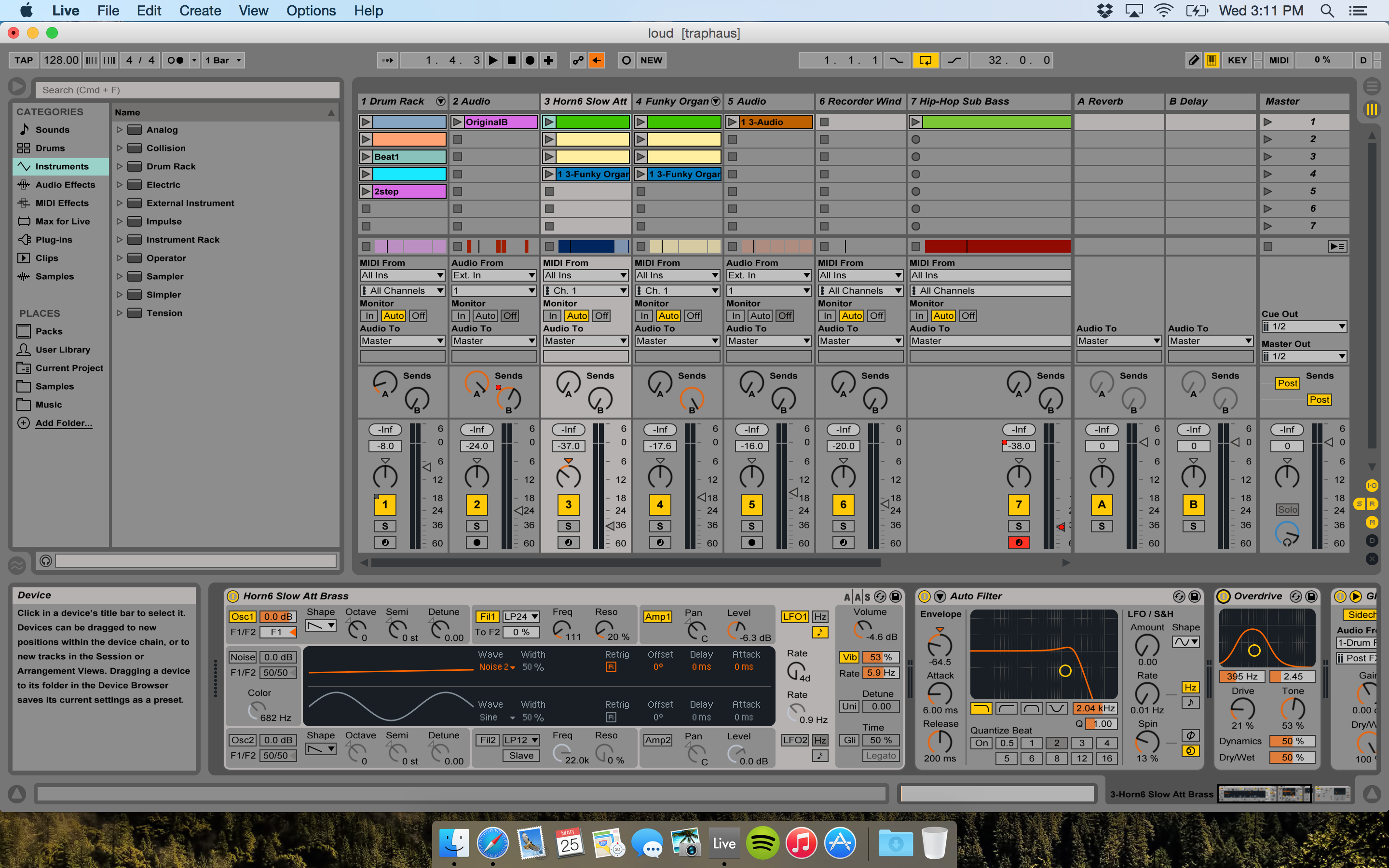
Task: Click the NEW button in transport
Action: tap(651, 60)
